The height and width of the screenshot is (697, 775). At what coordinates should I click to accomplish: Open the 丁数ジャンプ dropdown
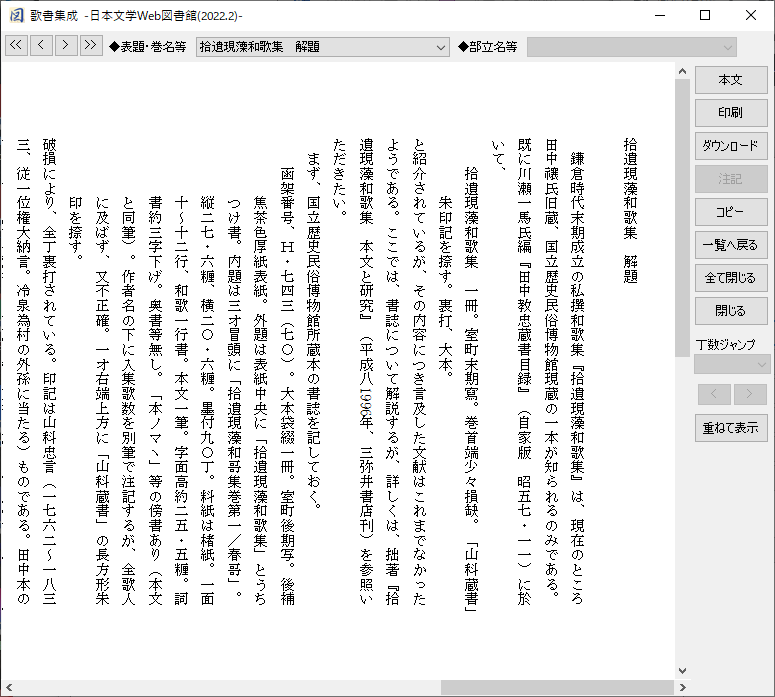pyautogui.click(x=732, y=365)
